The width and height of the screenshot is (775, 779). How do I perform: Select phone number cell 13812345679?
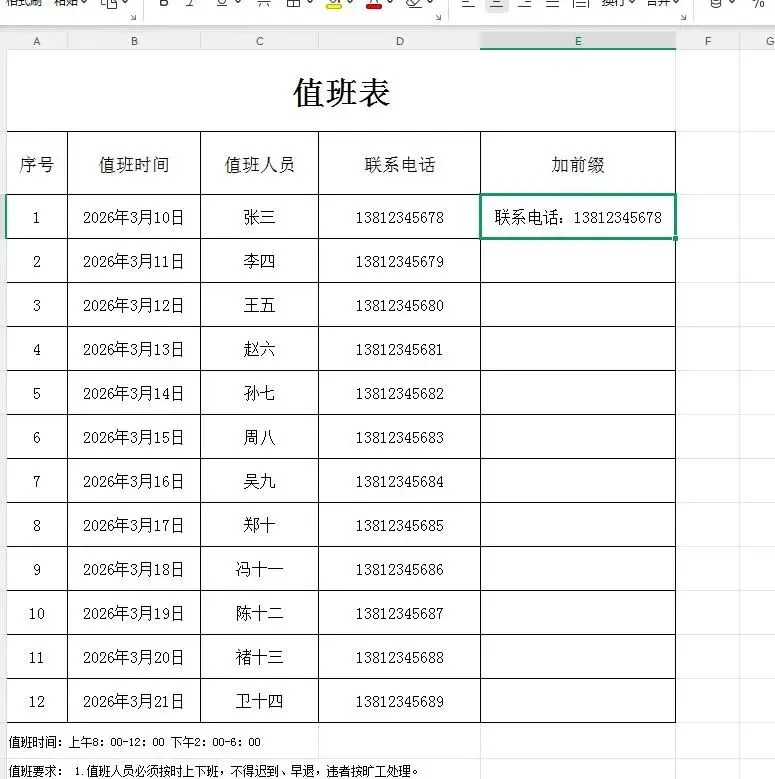(399, 261)
